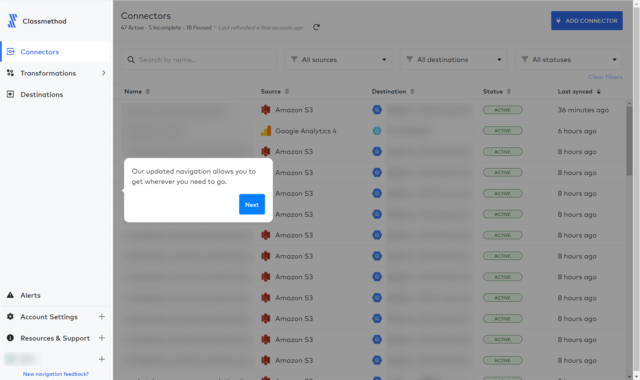Click the Alerts warning triangle icon
The width and height of the screenshot is (640, 380).
point(10,295)
